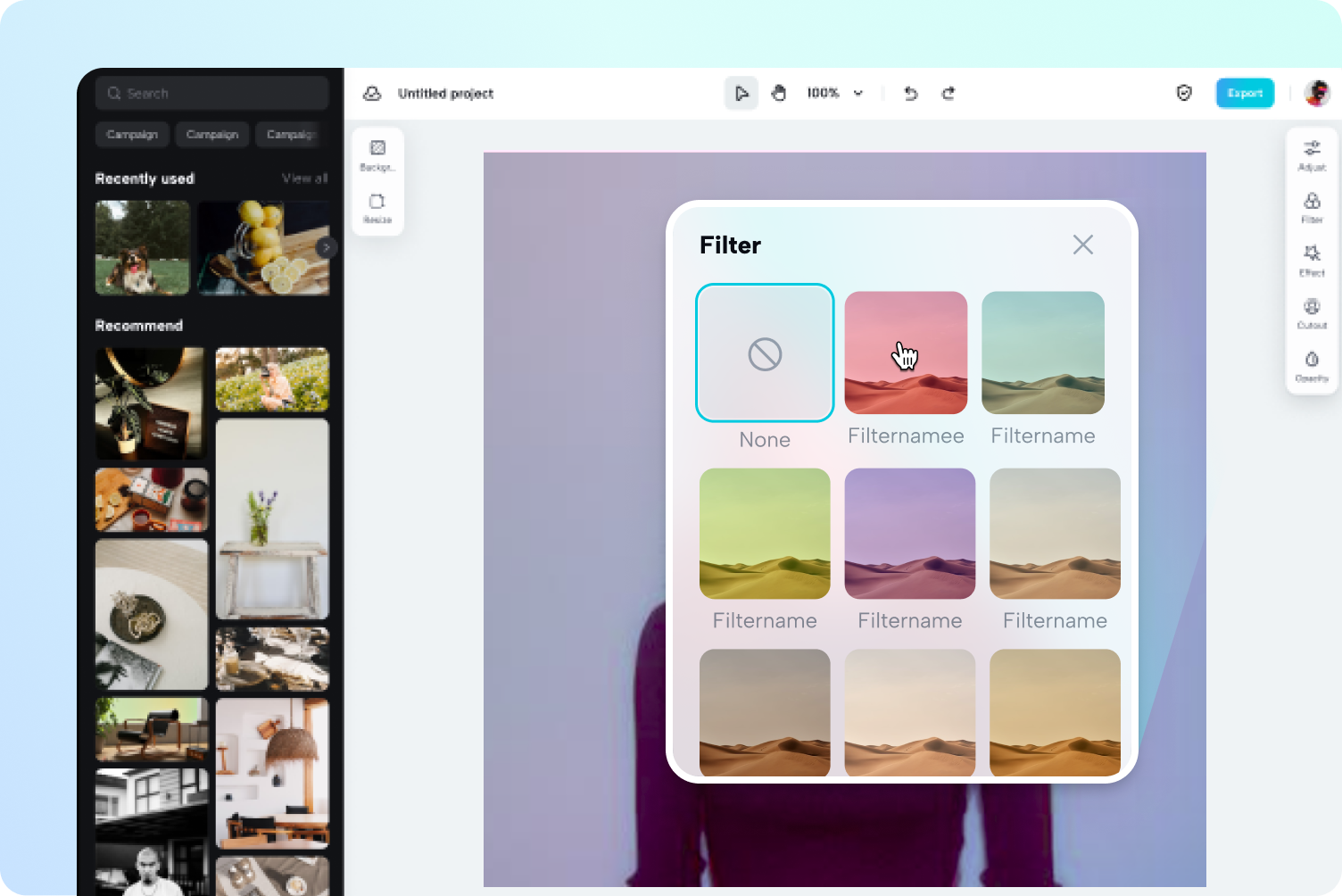
Task: Activate the selection cursor tool
Action: pyautogui.click(x=741, y=92)
